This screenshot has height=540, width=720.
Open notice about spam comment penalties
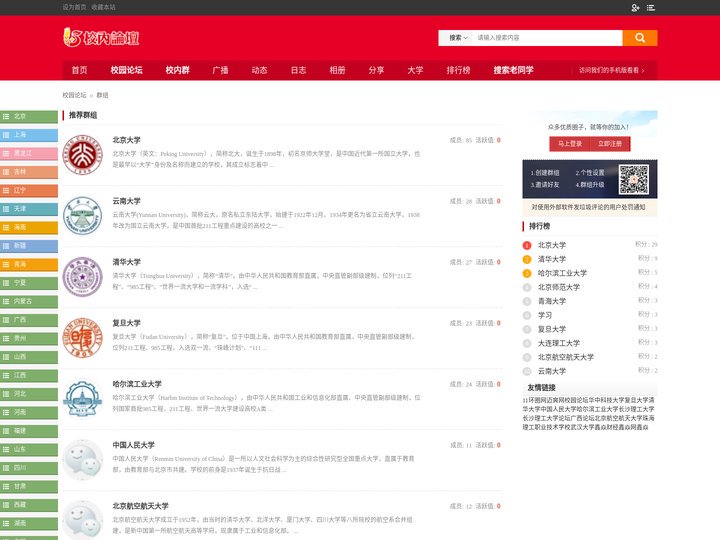tap(589, 207)
